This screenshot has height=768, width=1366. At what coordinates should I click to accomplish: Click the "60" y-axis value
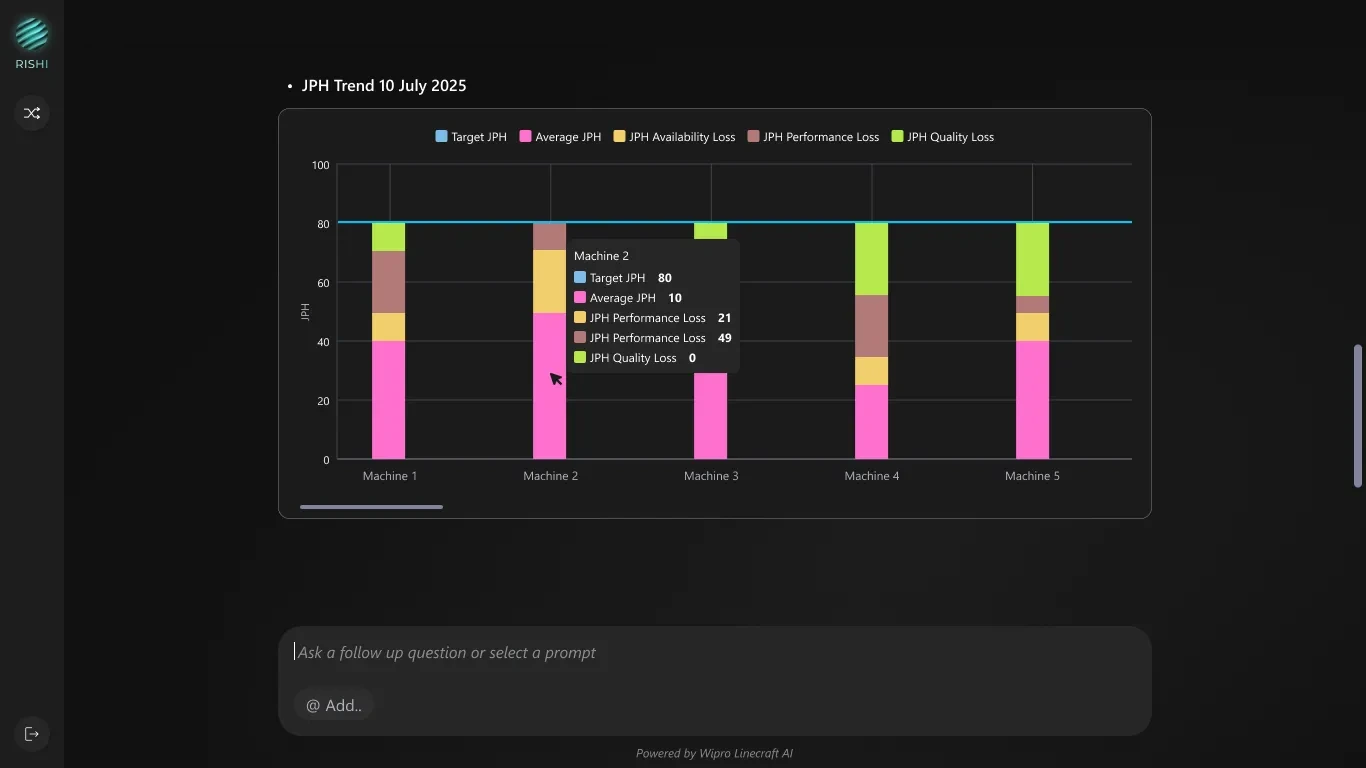click(x=323, y=283)
